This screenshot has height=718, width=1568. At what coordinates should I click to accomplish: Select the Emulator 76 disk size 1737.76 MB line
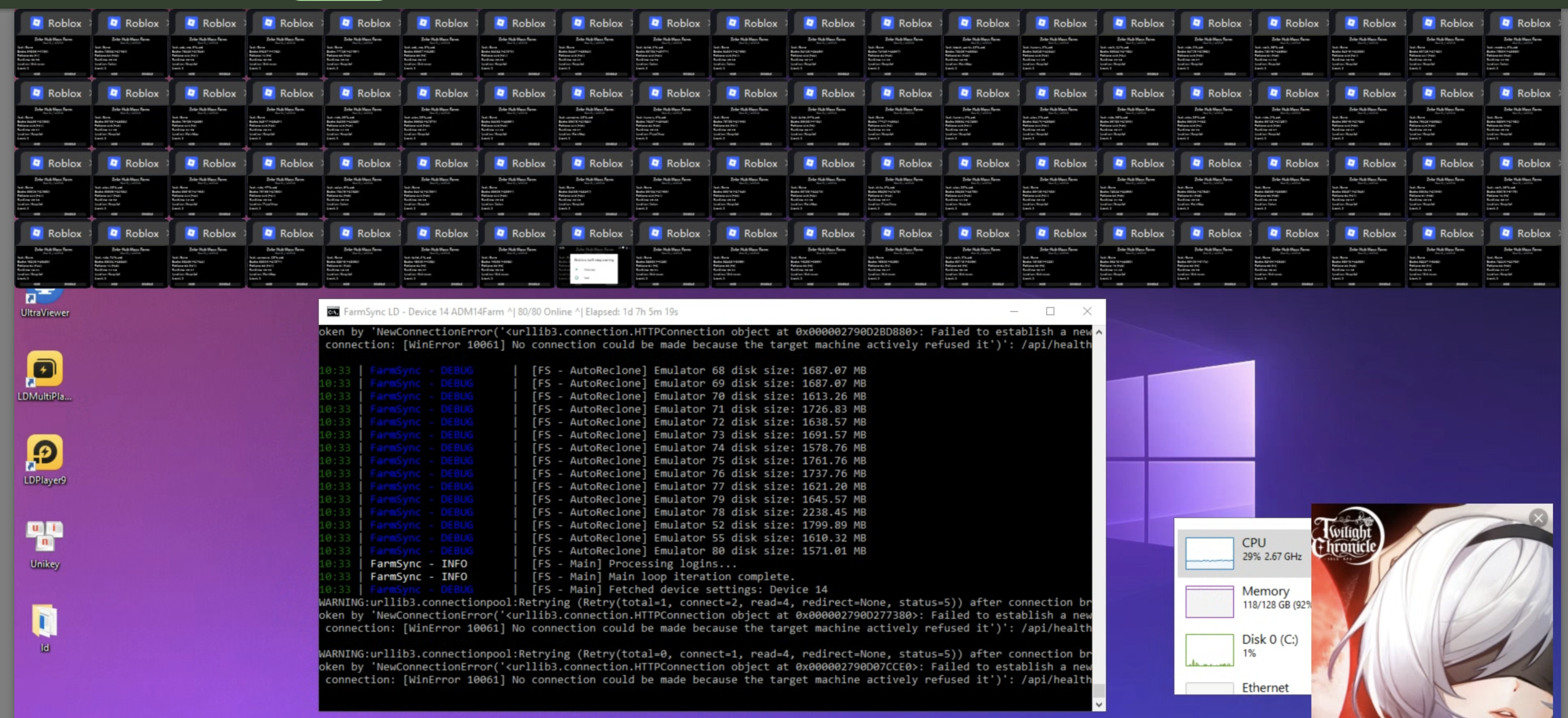point(592,473)
